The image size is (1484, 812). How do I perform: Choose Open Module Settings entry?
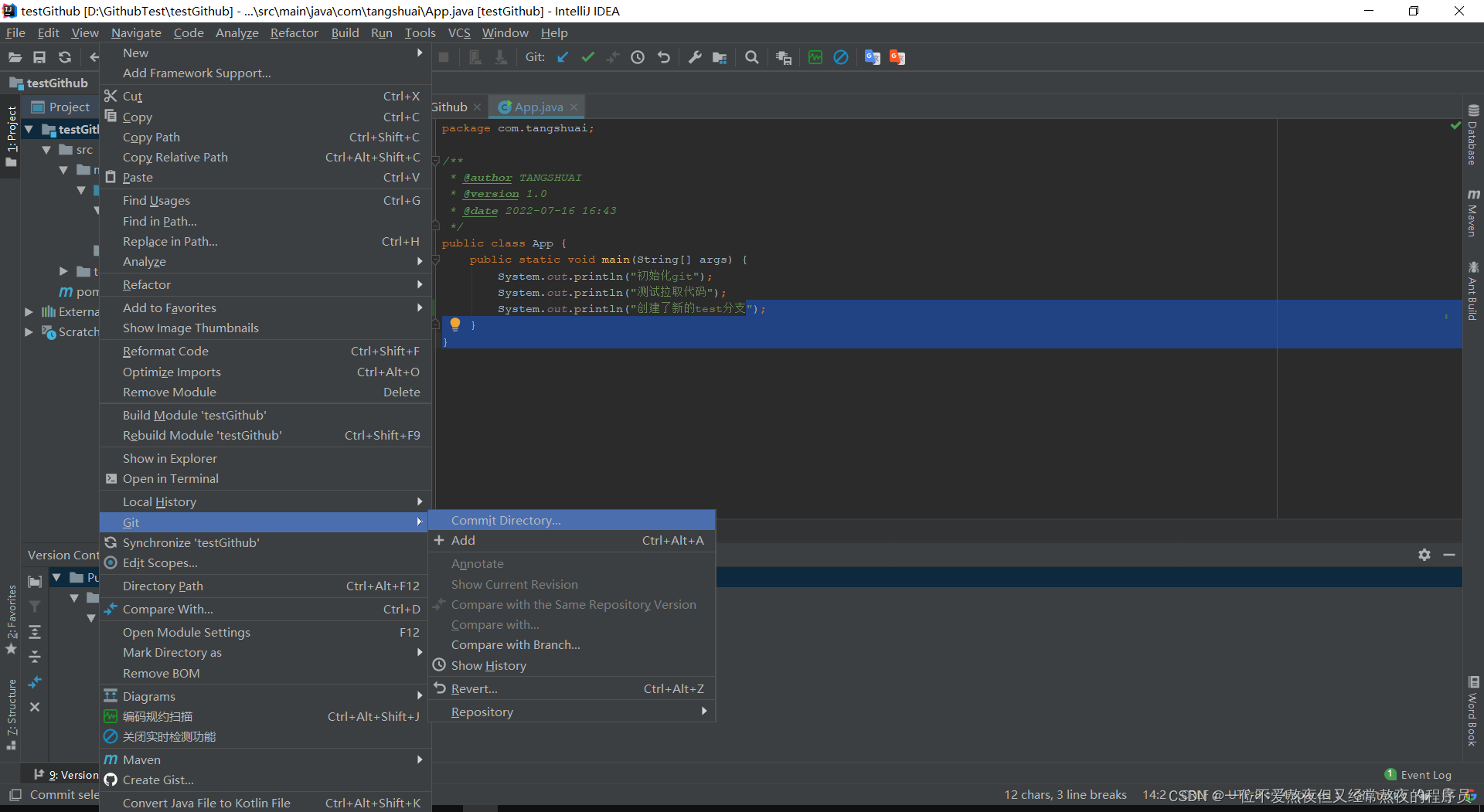coord(266,632)
